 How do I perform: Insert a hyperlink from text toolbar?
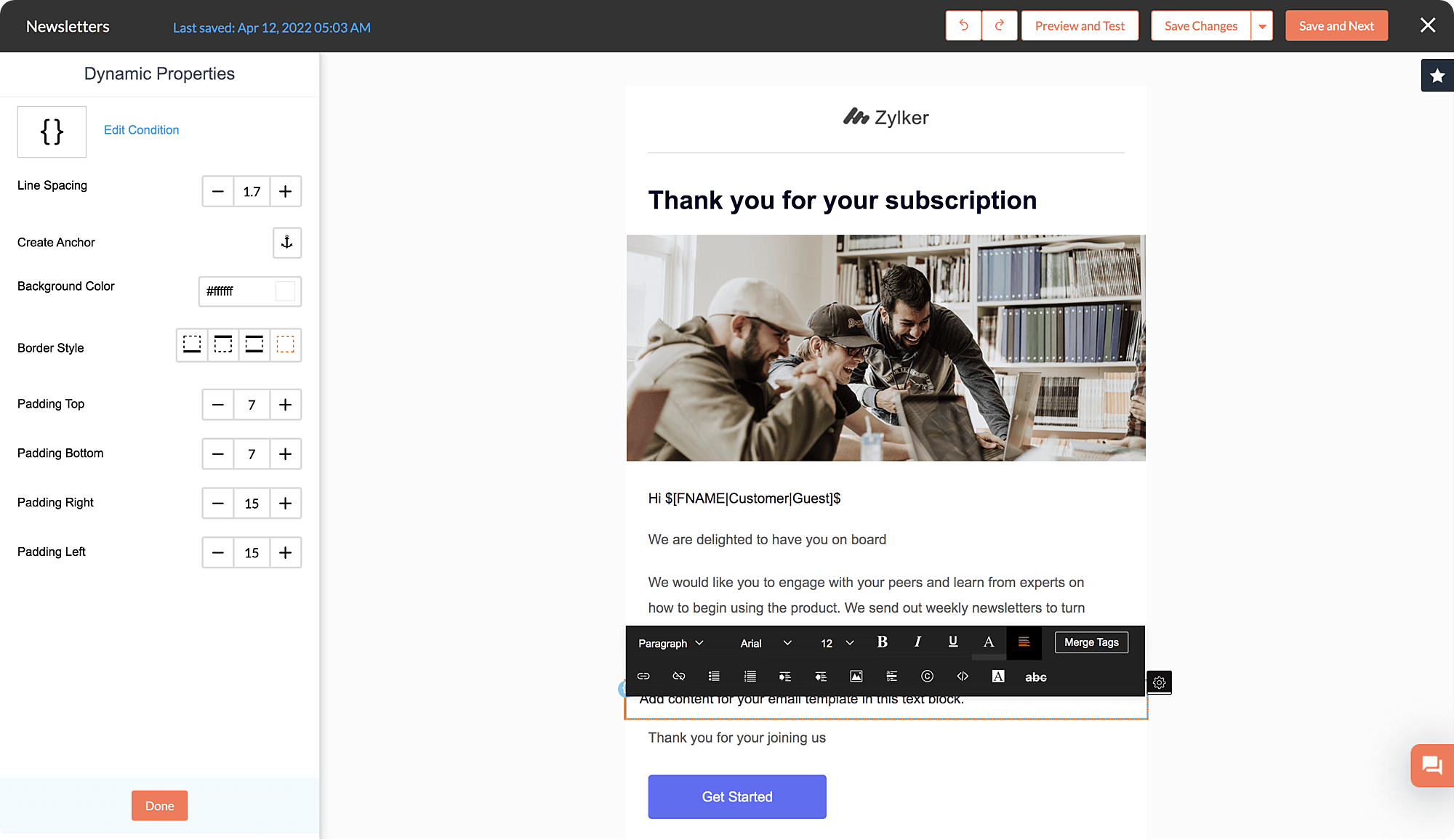coord(643,677)
